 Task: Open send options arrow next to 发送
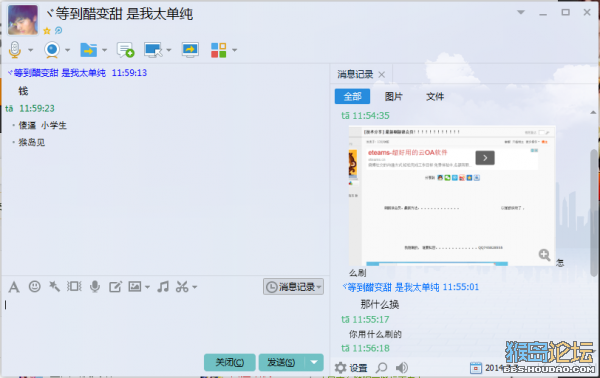pos(314,362)
